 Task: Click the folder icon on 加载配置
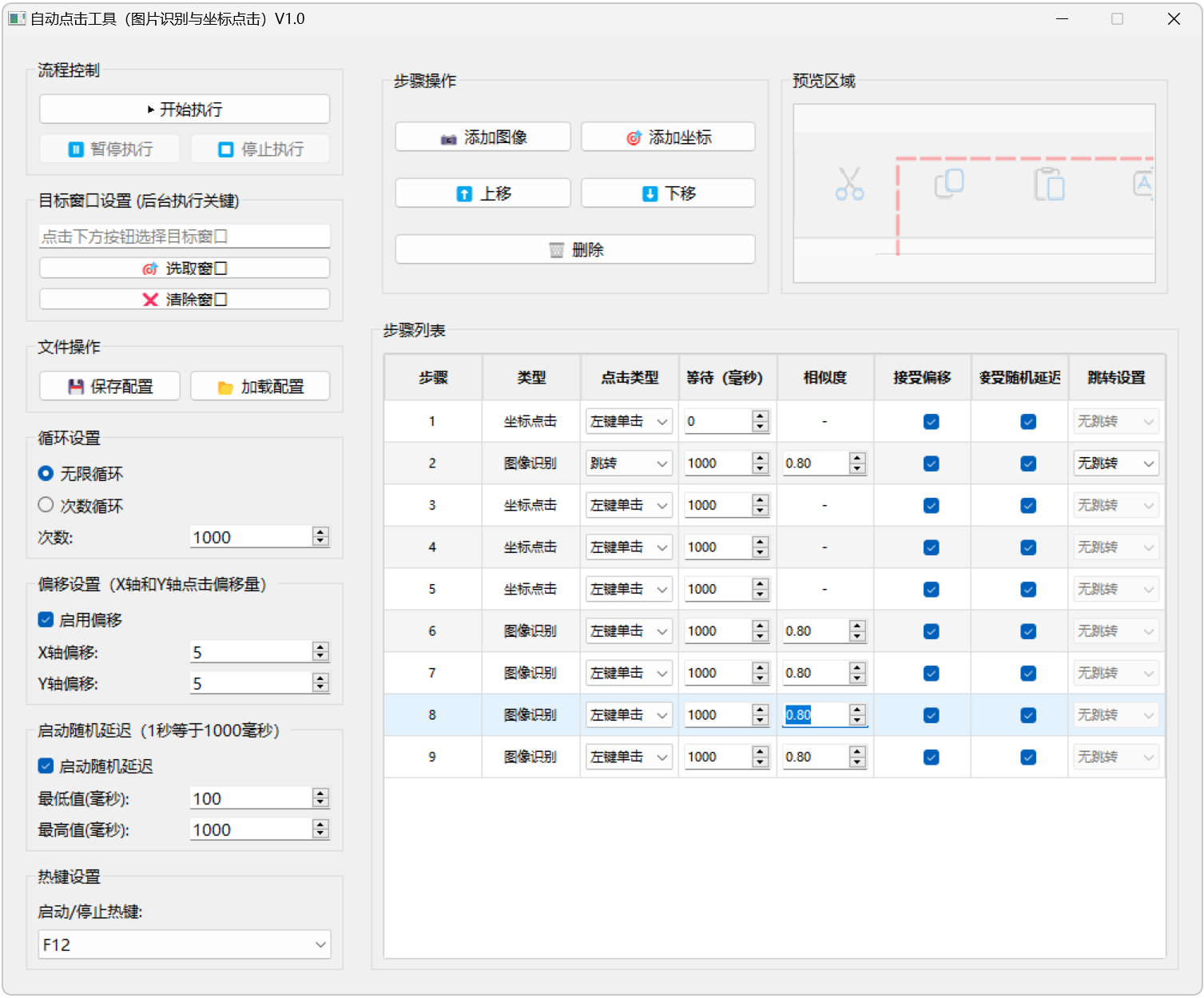[225, 388]
